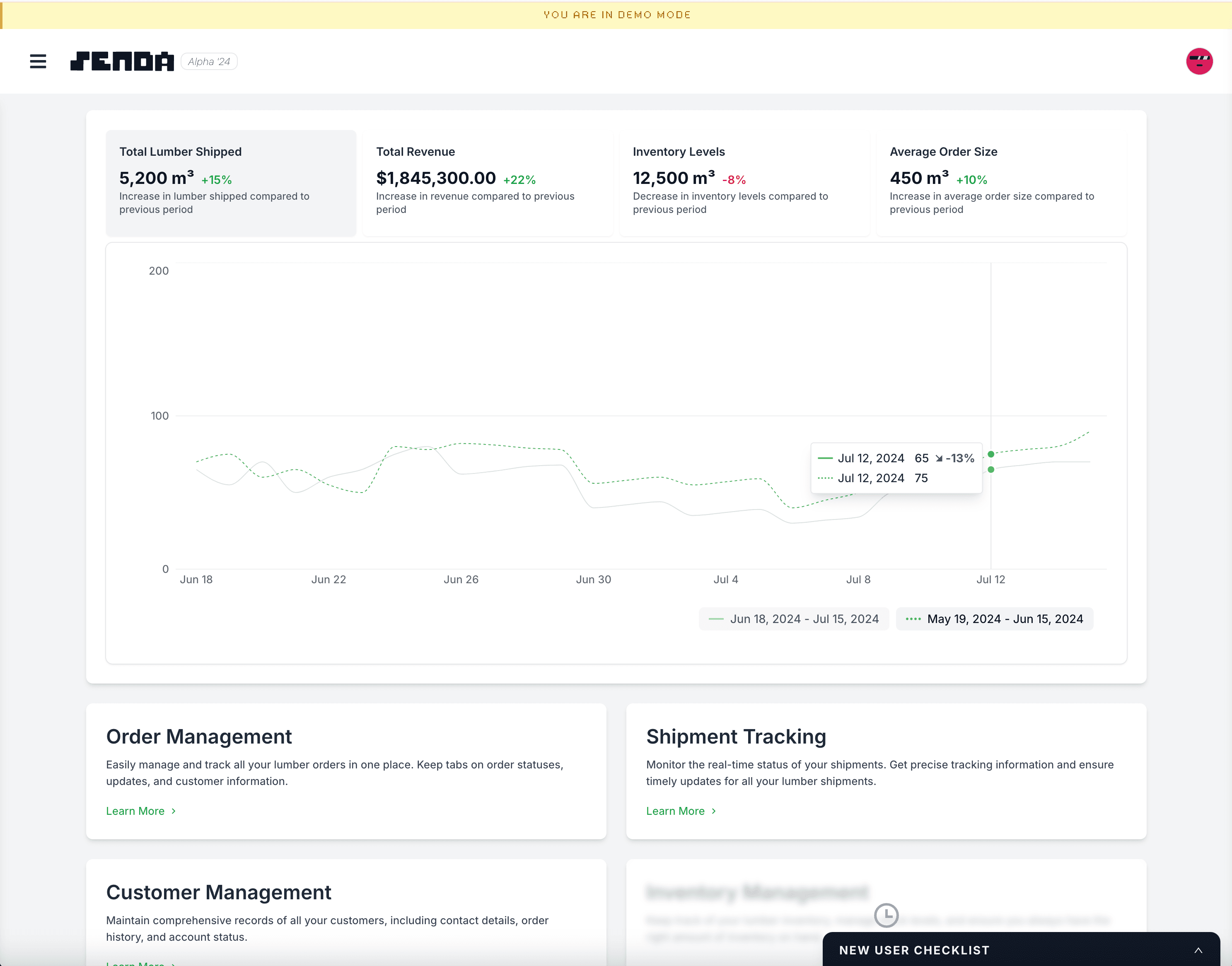
Task: Open the user avatar menu
Action: 1199,61
